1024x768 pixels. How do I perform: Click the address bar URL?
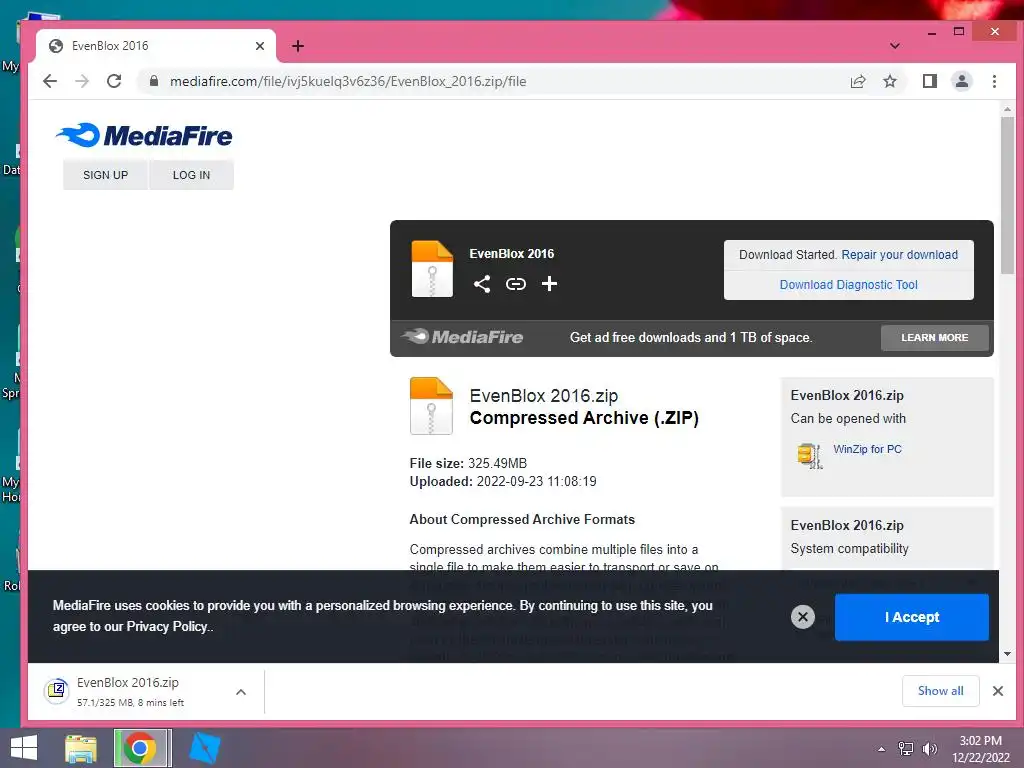coord(348,81)
